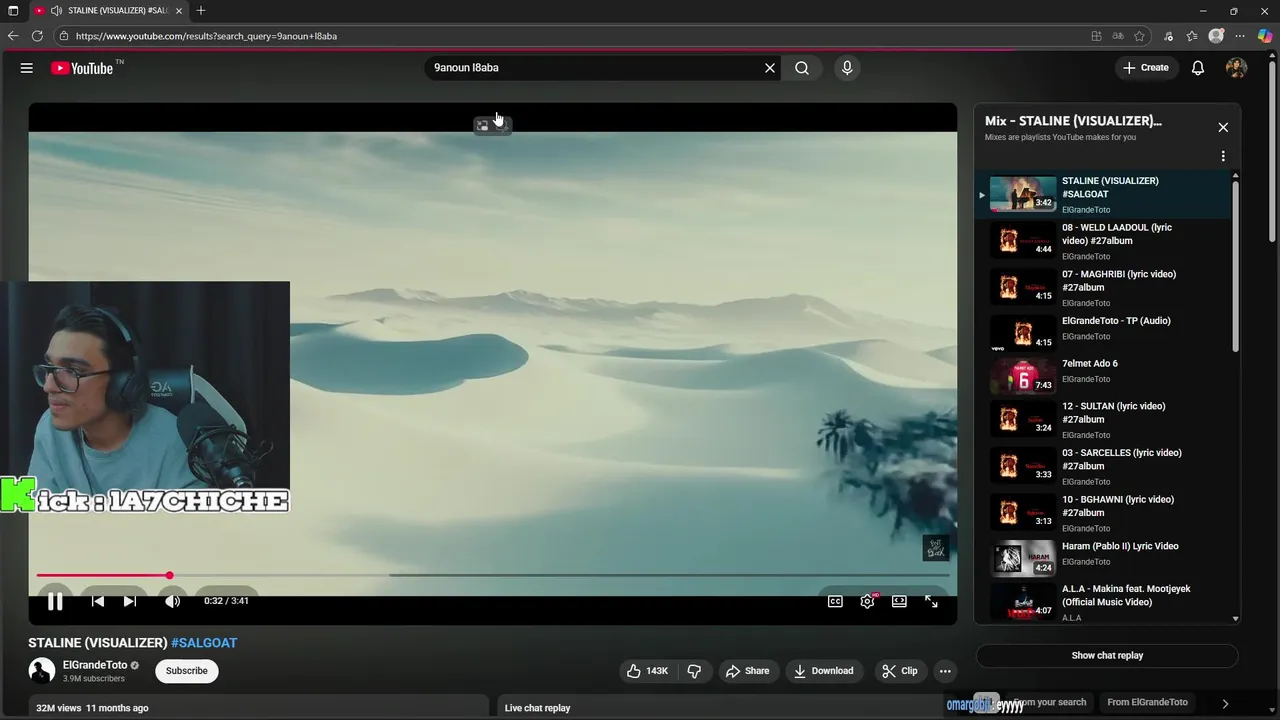Translate the page via address bar icon

pyautogui.click(x=1118, y=36)
